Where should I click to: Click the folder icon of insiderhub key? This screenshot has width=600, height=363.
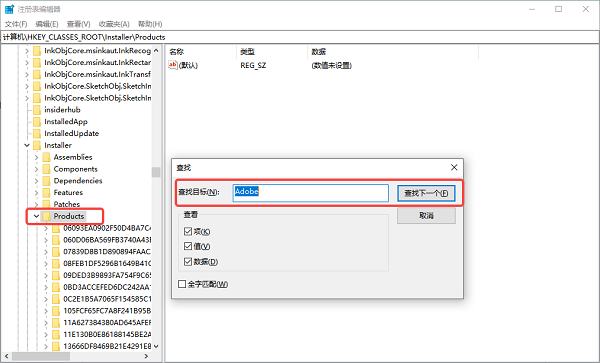pos(37,110)
